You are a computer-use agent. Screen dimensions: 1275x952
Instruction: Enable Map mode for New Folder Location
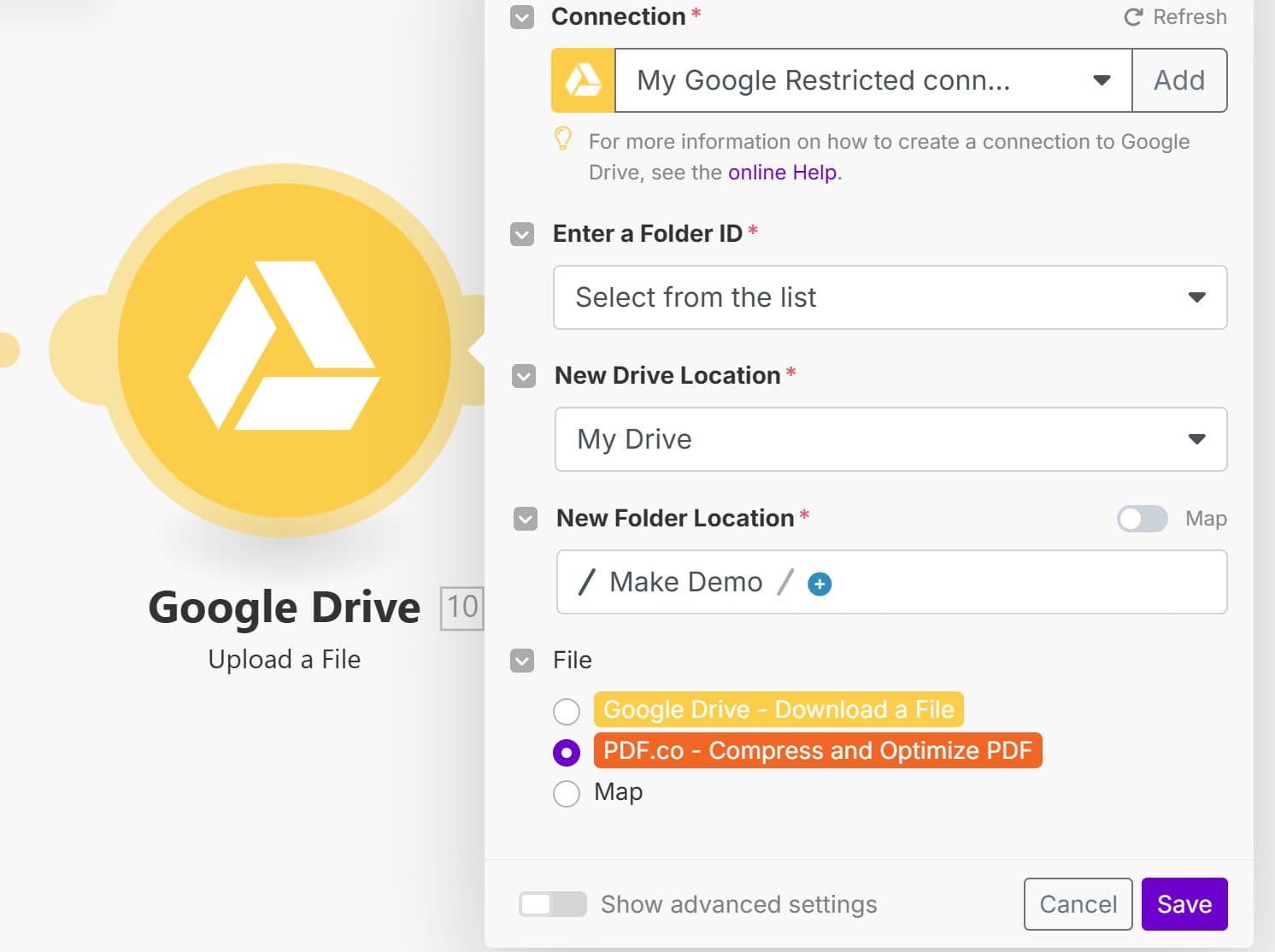1142,519
